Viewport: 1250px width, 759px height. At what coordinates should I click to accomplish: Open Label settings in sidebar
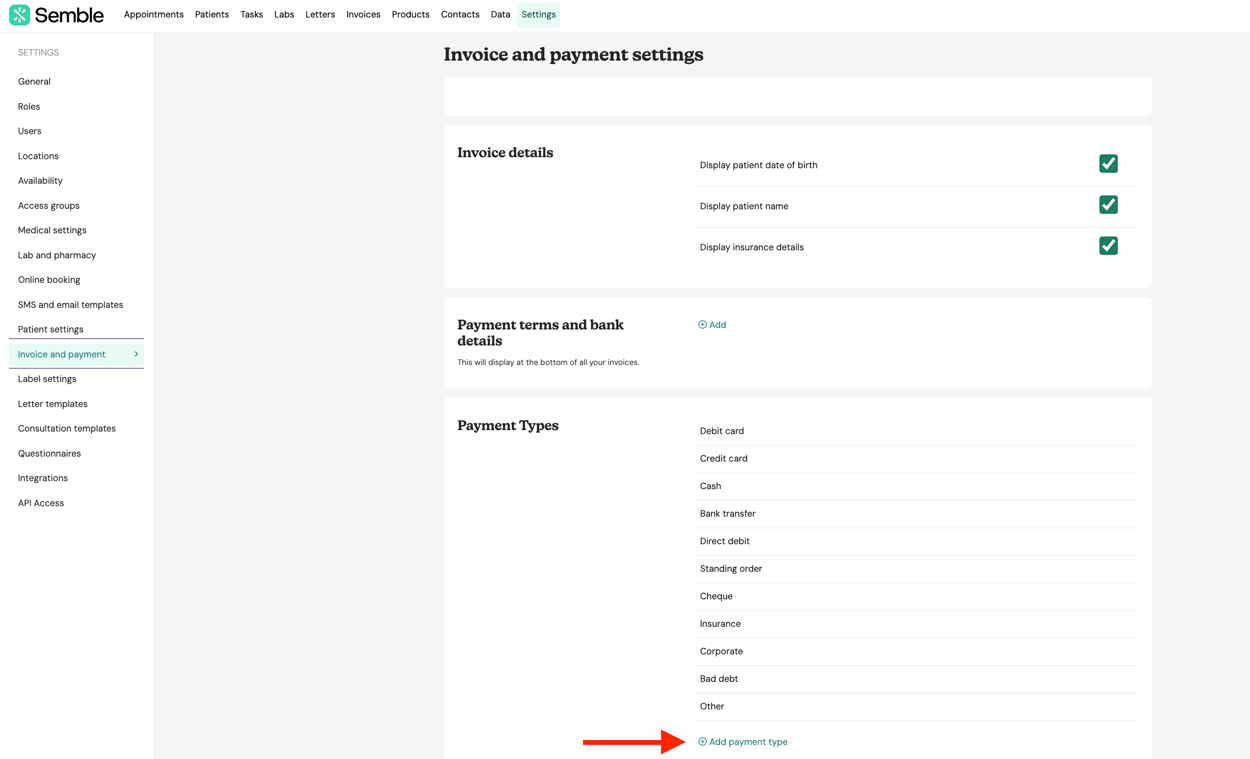47,379
